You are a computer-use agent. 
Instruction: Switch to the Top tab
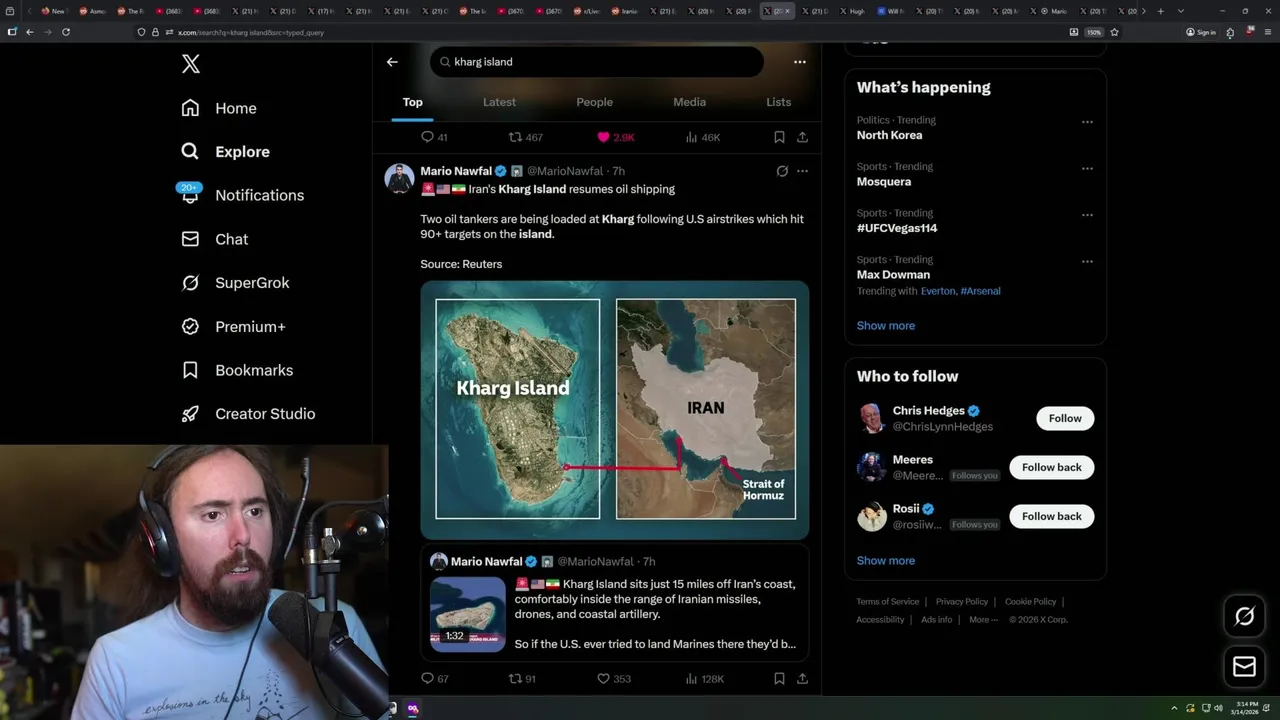click(412, 102)
